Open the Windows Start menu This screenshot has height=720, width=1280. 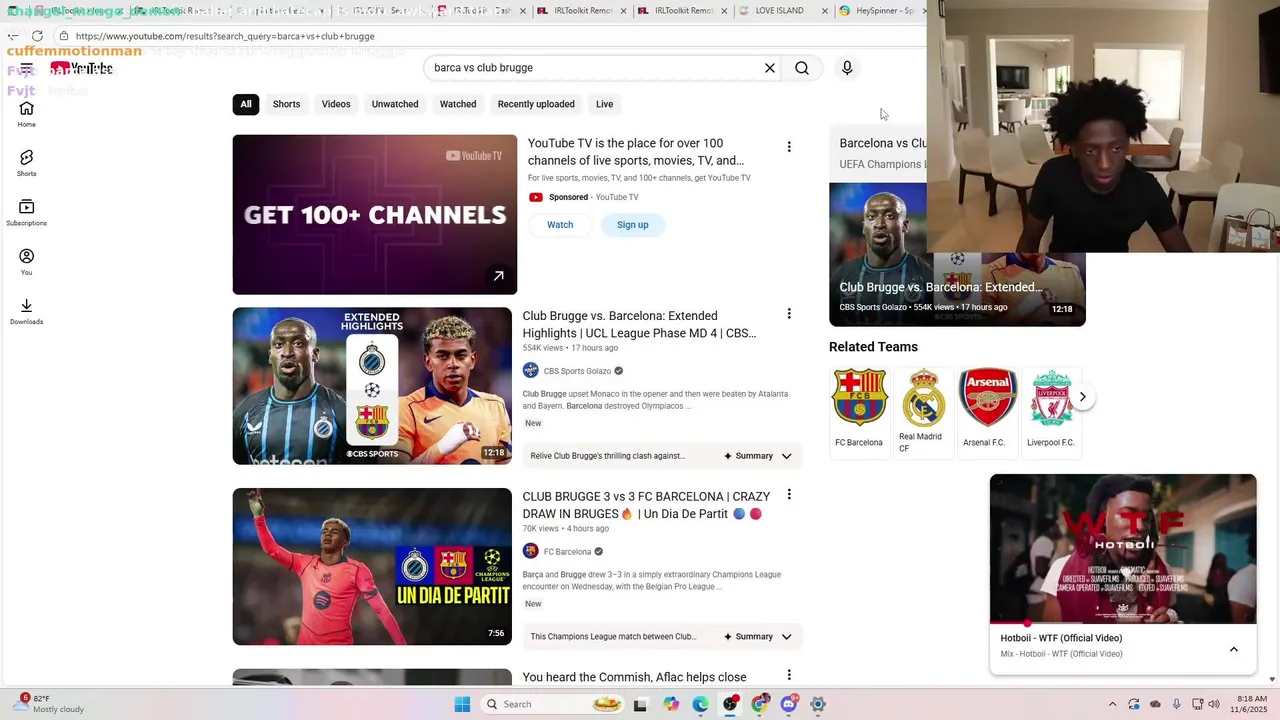click(x=462, y=704)
